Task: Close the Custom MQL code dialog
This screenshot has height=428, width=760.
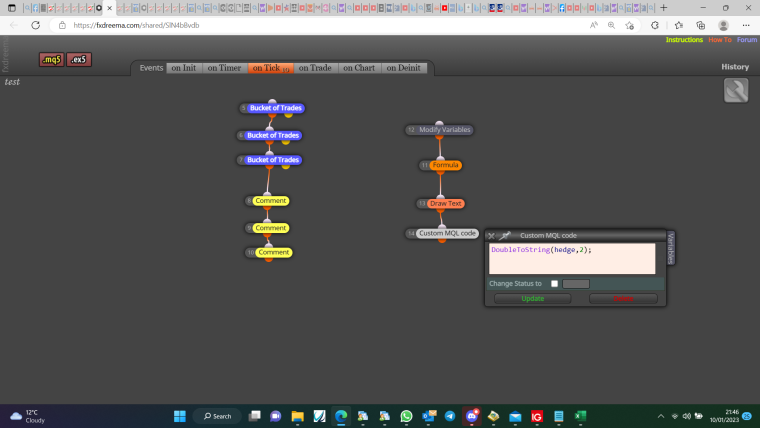Action: click(491, 236)
